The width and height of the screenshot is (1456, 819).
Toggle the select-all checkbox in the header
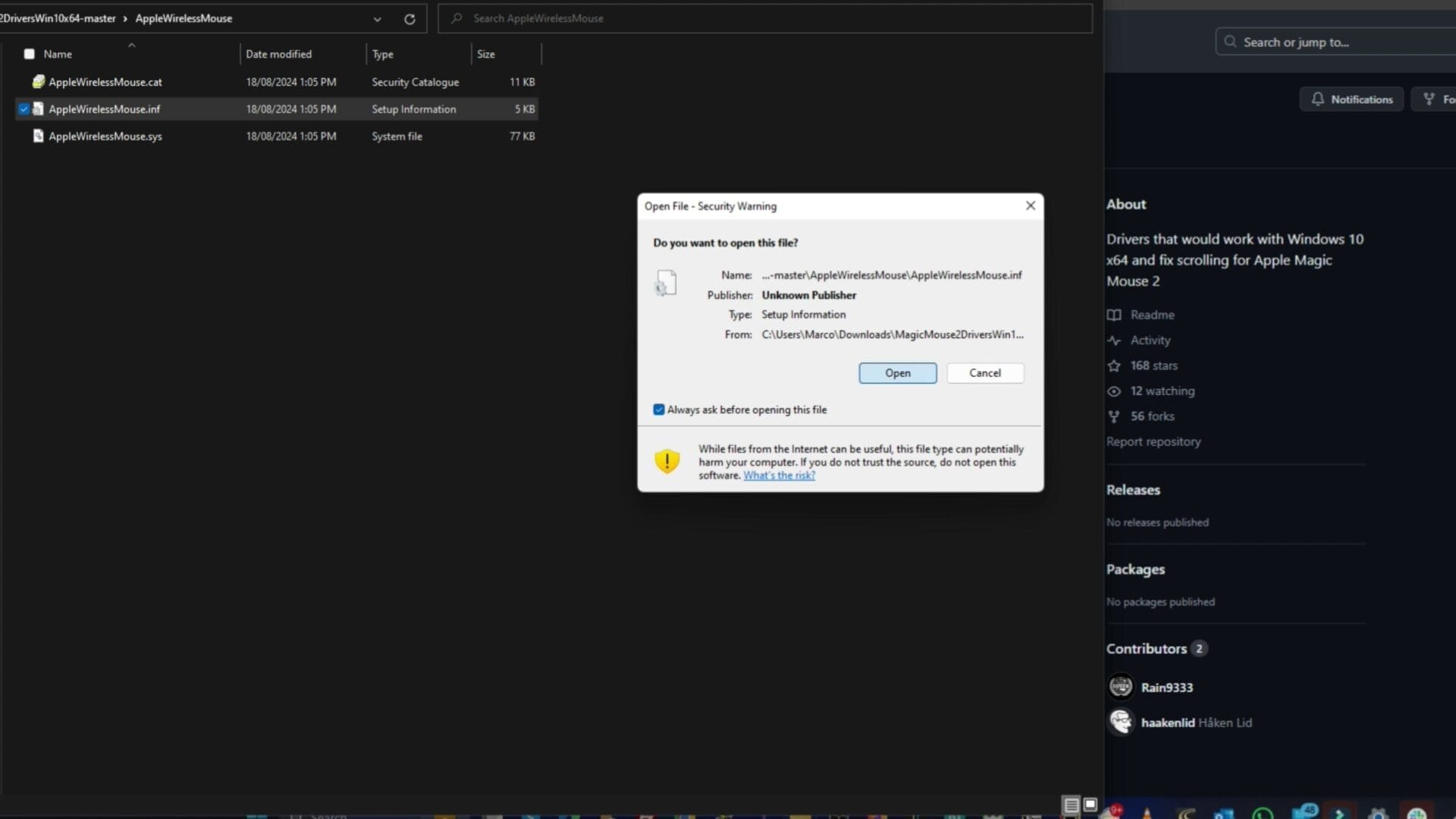click(29, 53)
